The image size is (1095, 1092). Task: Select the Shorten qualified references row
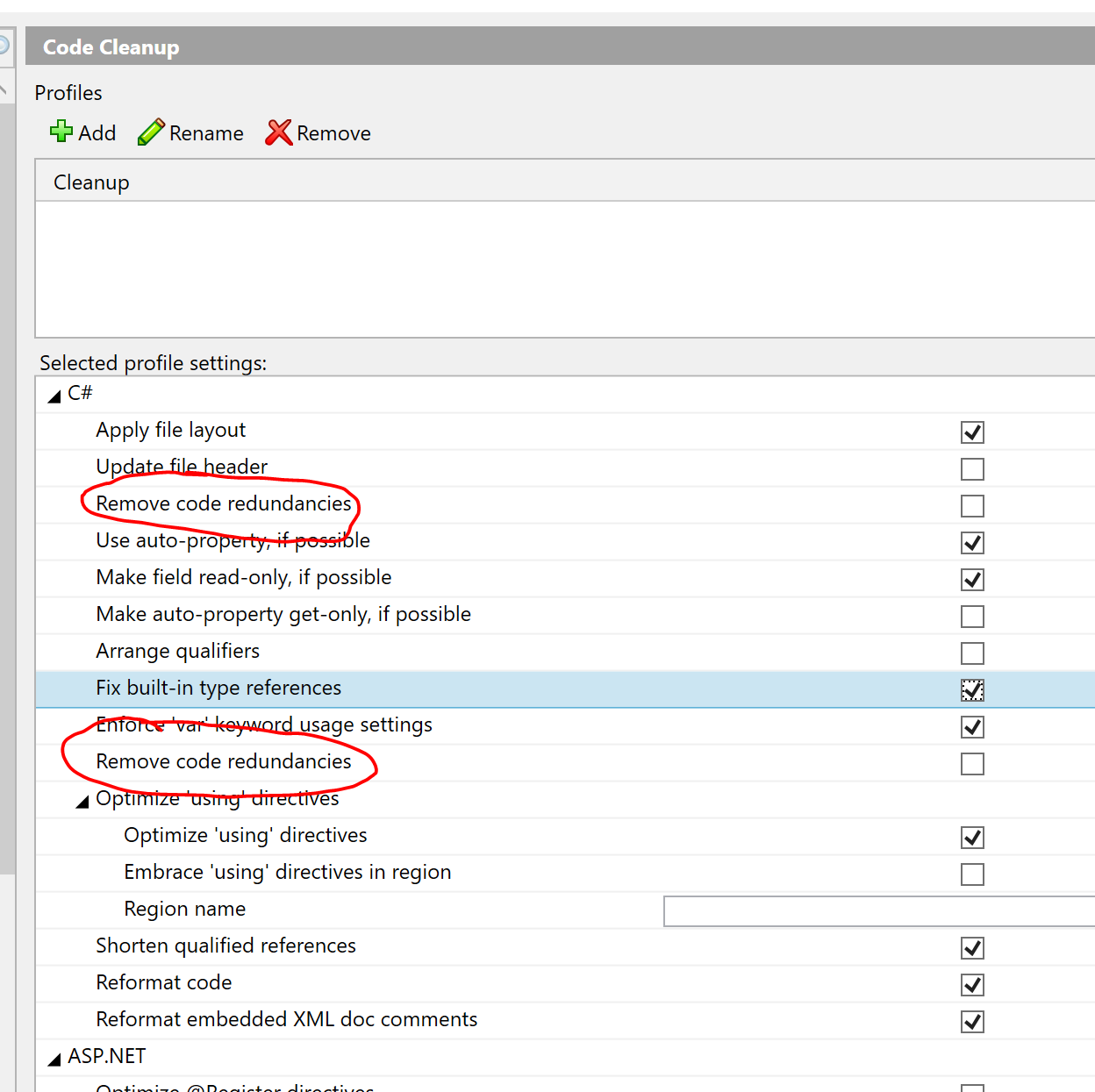coord(565,946)
